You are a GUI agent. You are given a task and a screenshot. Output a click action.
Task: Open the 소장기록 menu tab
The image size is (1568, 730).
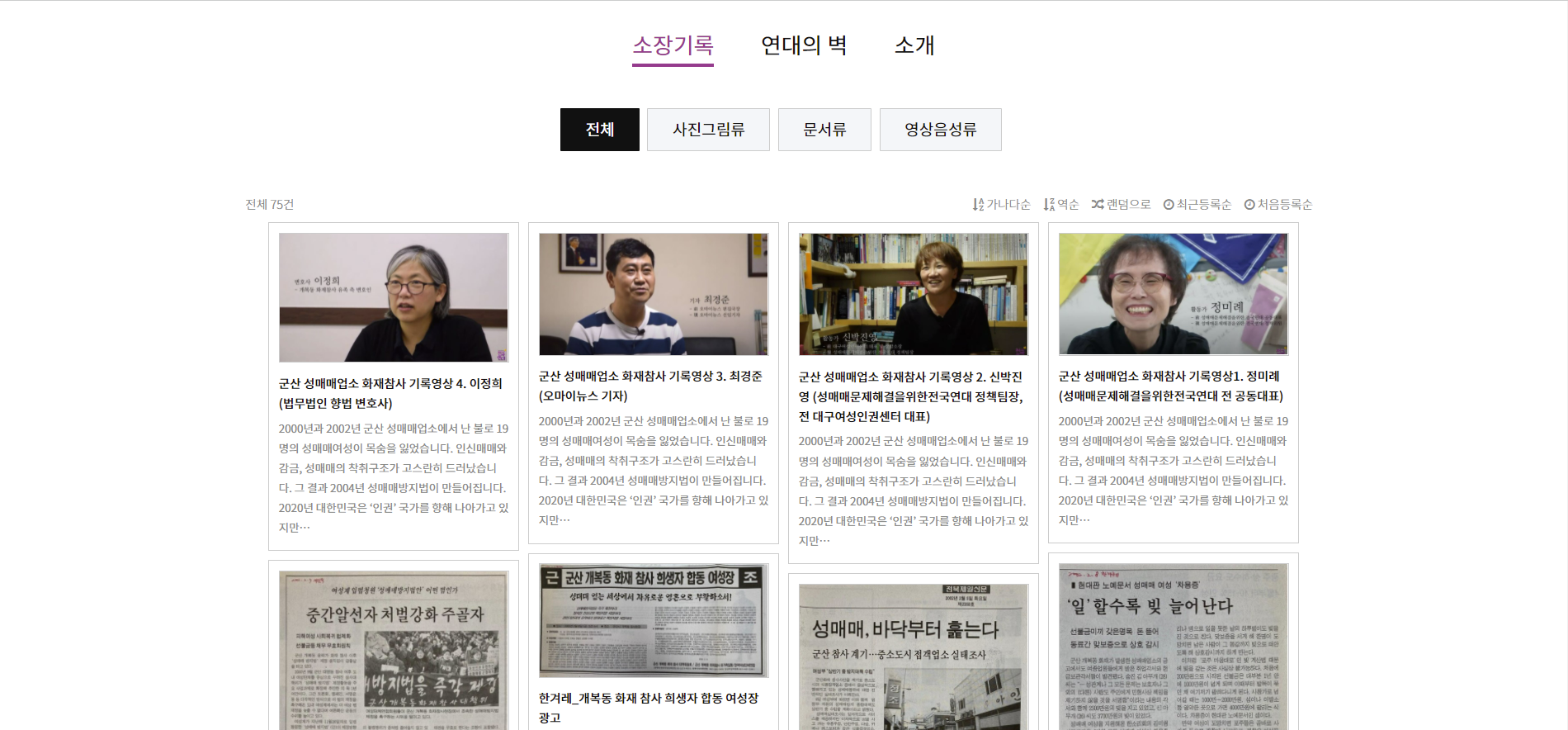coord(673,45)
